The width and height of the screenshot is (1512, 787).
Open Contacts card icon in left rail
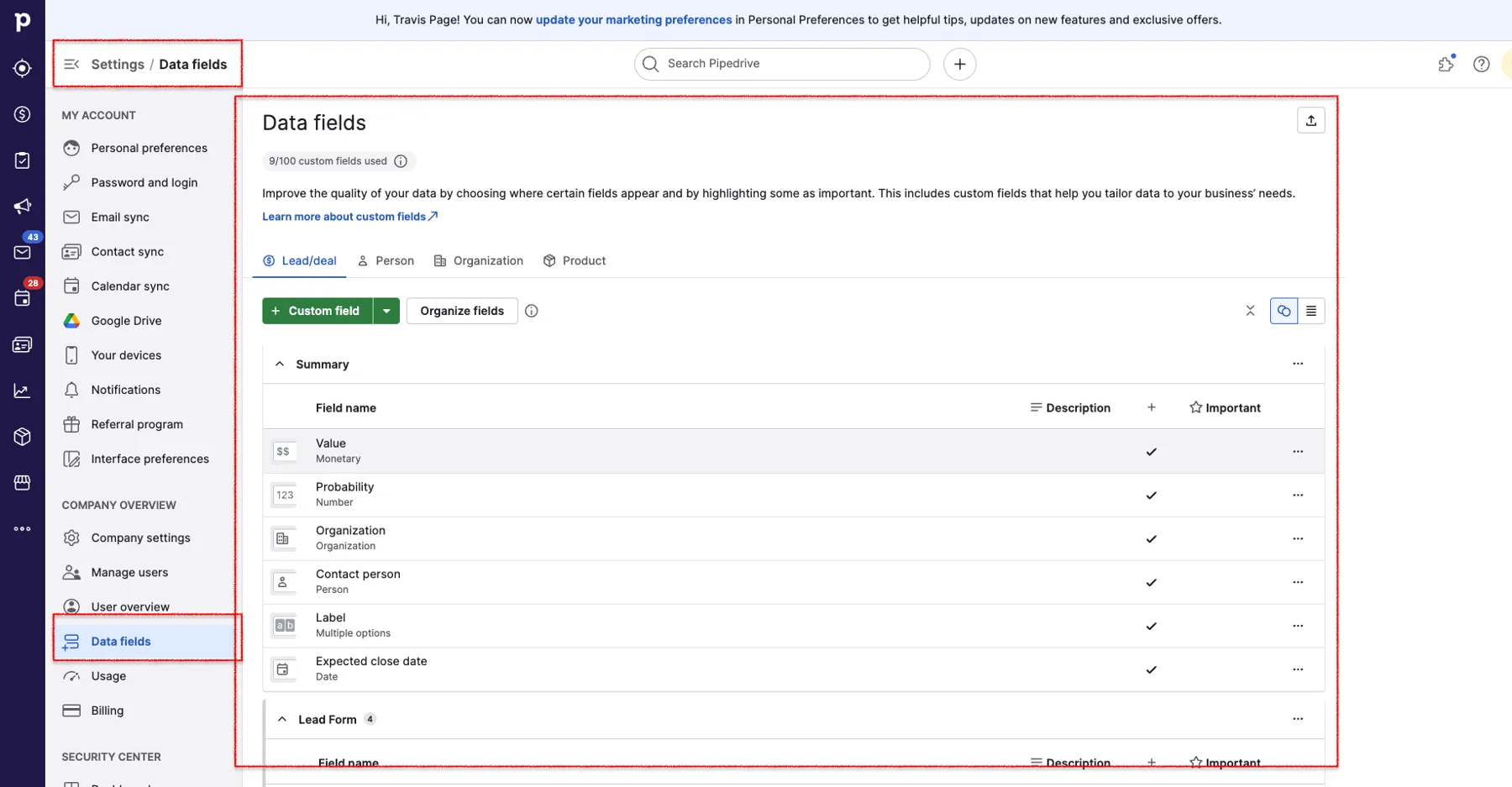[x=23, y=344]
